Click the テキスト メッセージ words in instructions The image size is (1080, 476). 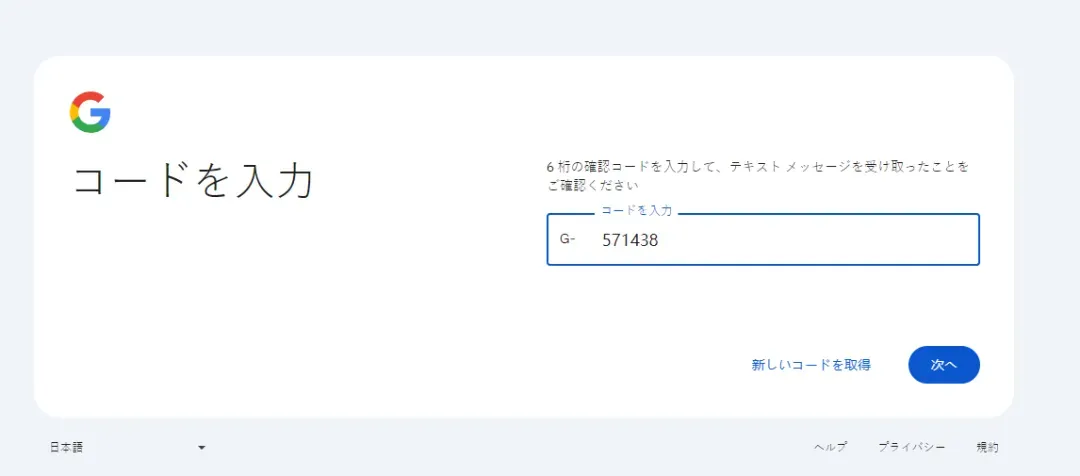coord(784,167)
